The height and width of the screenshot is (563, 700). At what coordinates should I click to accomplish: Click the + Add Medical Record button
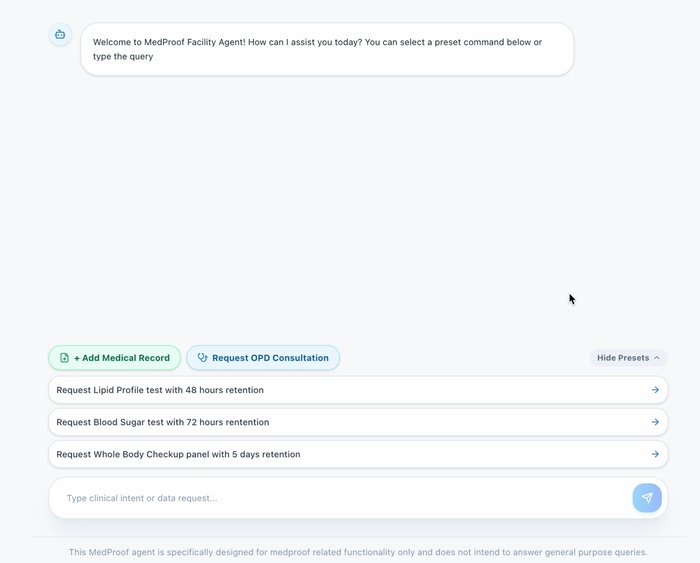pos(115,358)
